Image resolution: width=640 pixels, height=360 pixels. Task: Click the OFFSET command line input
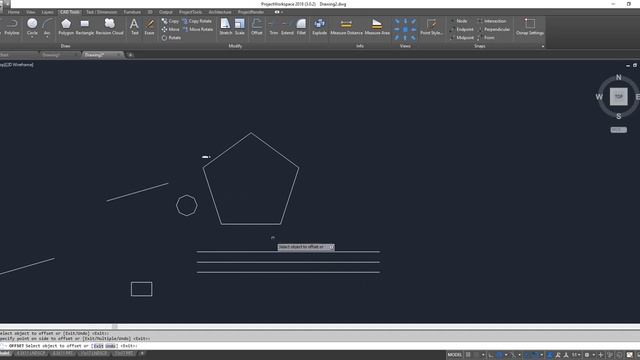(x=320, y=346)
